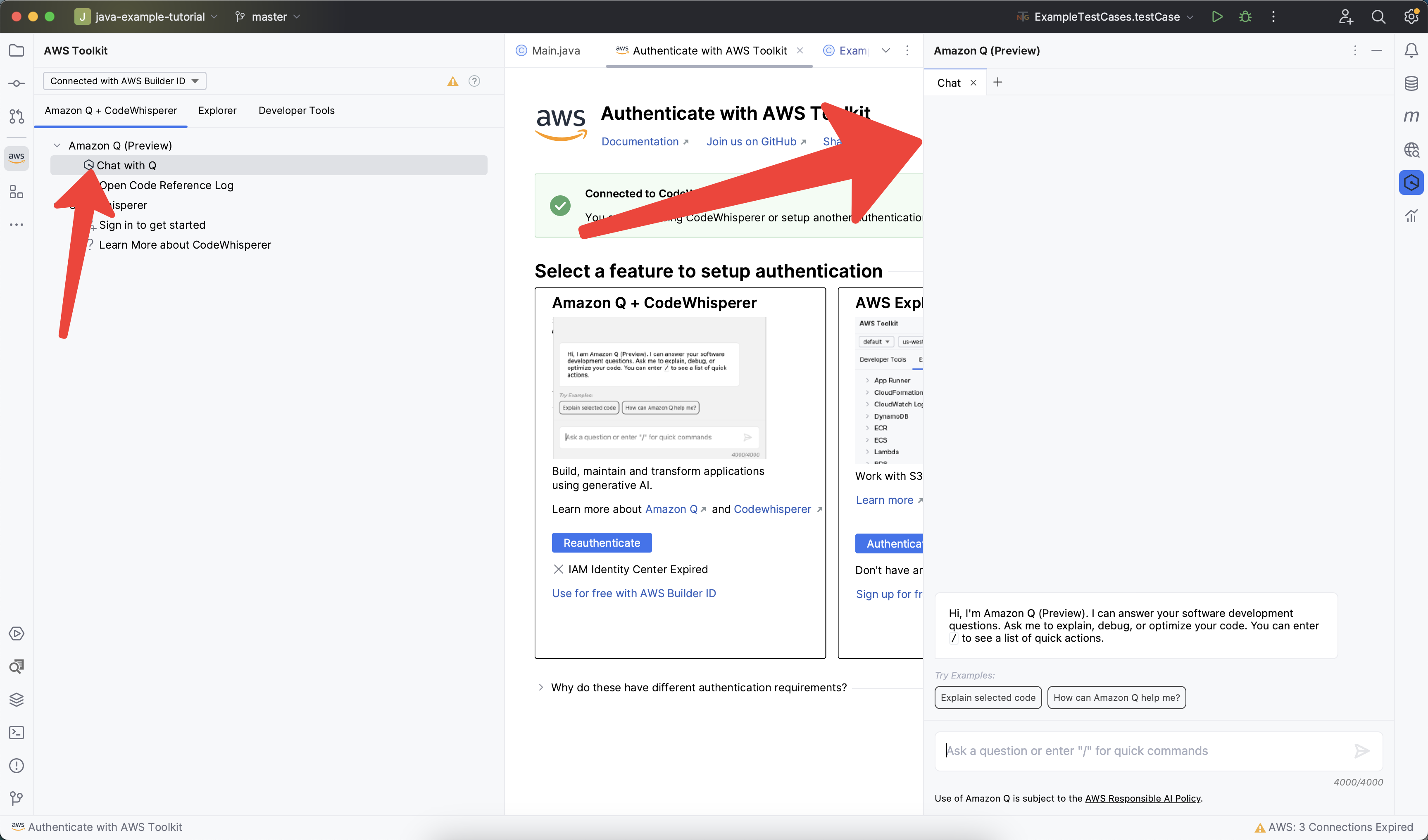Open the master branch dropdown
The image size is (1428, 840).
267,17
